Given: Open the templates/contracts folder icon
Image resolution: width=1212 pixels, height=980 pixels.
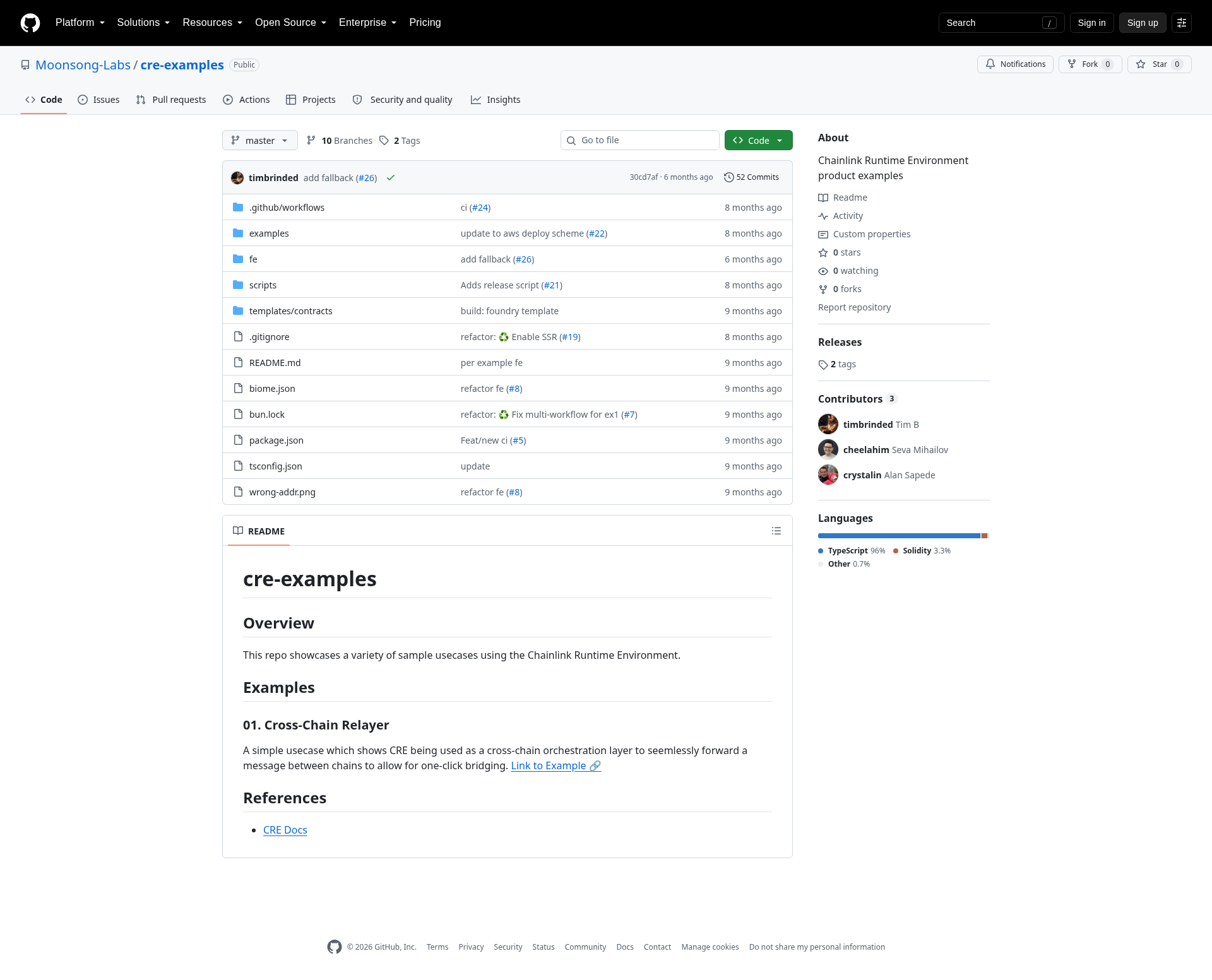Looking at the screenshot, I should 238,311.
